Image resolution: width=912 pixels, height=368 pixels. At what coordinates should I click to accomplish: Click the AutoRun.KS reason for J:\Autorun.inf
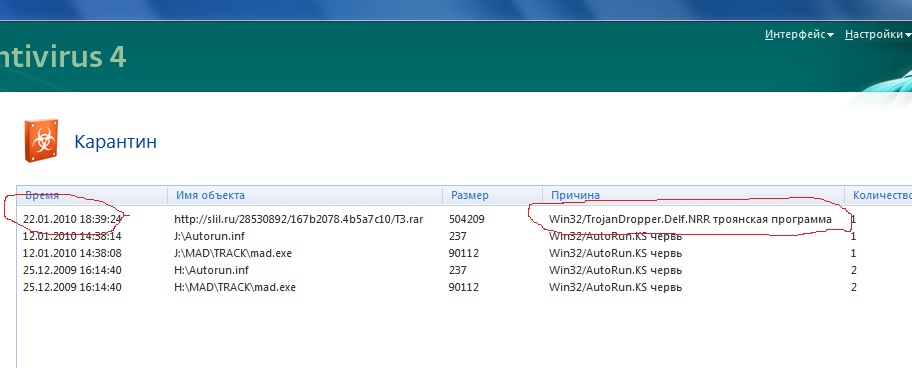(615, 237)
